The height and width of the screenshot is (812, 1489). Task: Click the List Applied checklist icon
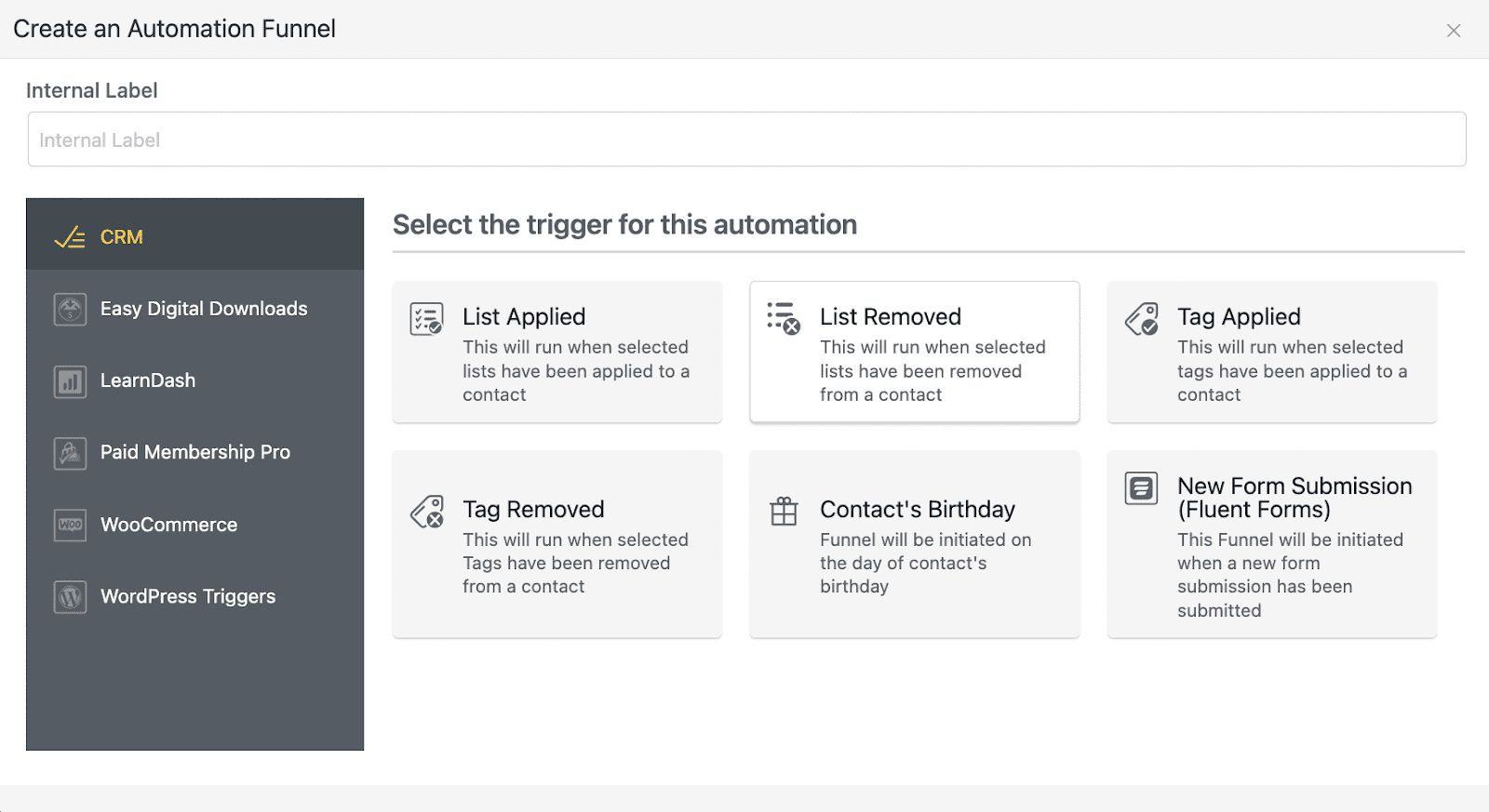[x=426, y=319]
